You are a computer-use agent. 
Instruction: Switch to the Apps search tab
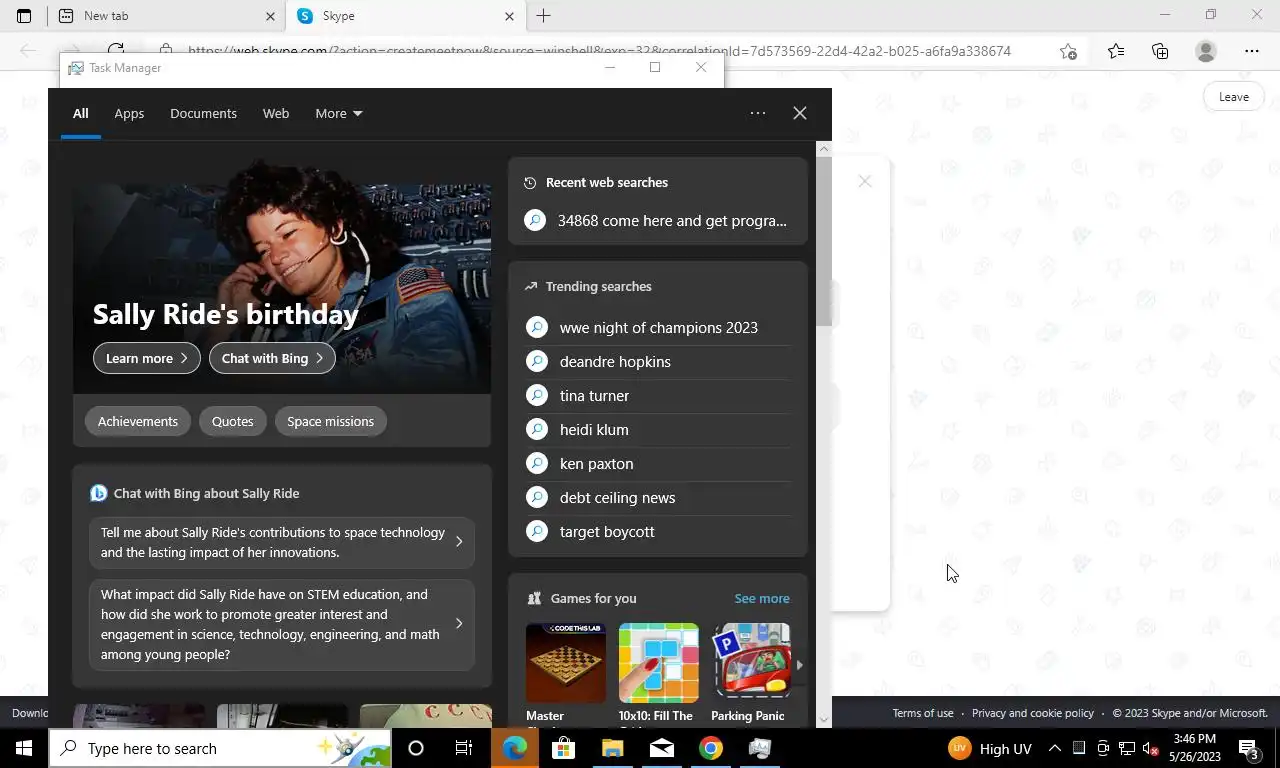click(x=129, y=113)
